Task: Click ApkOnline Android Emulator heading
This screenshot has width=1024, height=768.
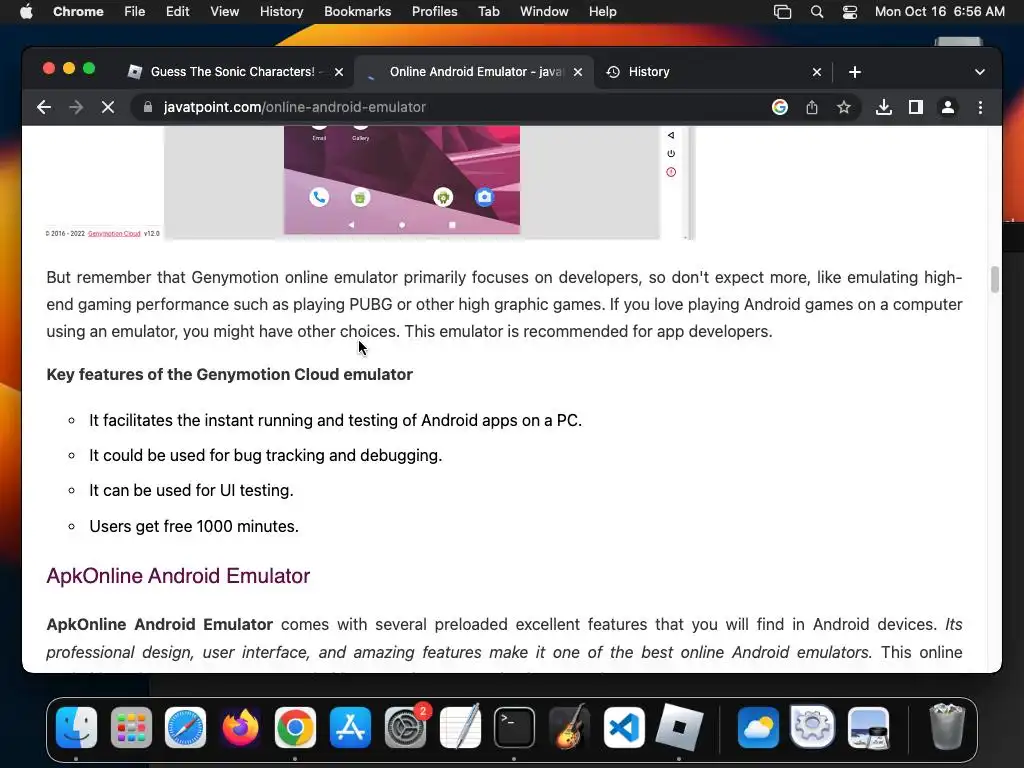Action: [178, 576]
